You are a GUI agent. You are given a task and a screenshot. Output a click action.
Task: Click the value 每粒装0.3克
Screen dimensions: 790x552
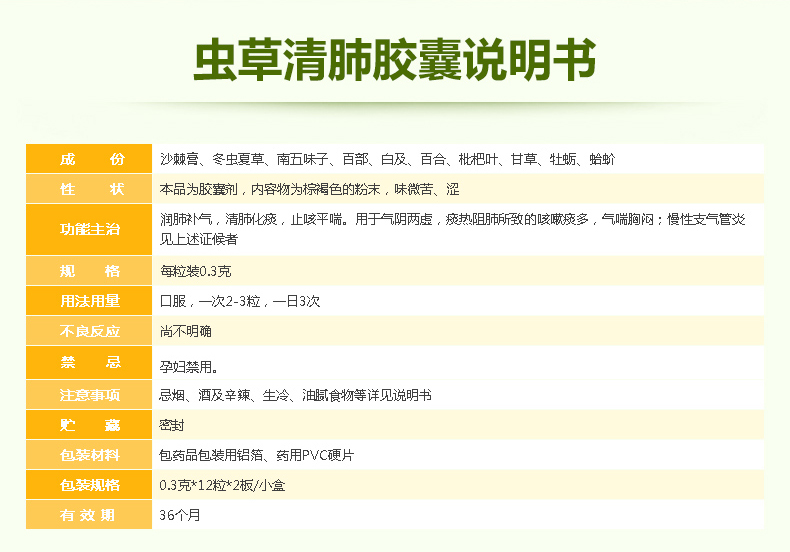pos(195,271)
